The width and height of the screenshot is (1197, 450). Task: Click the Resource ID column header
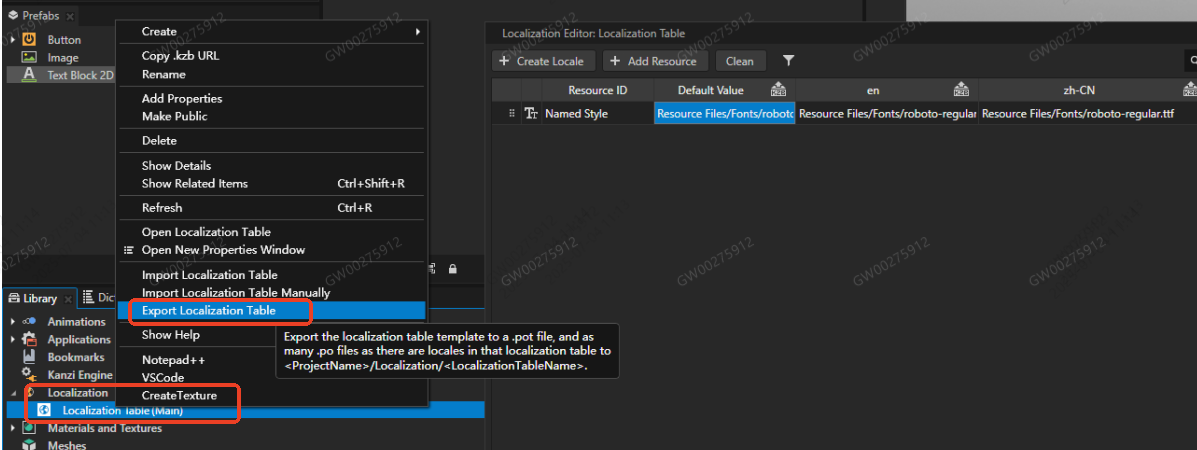pos(598,90)
